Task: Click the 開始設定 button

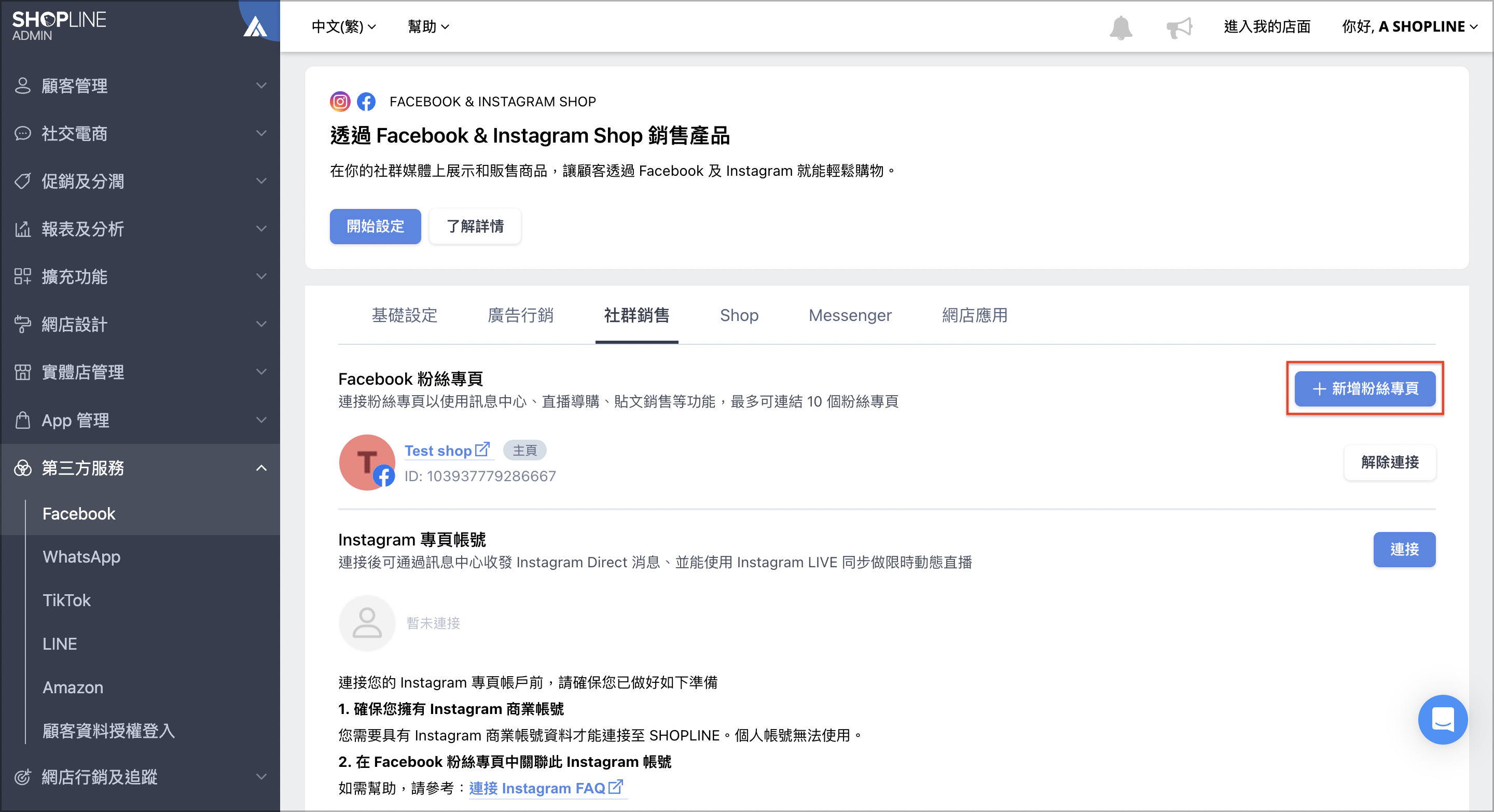Action: click(375, 226)
